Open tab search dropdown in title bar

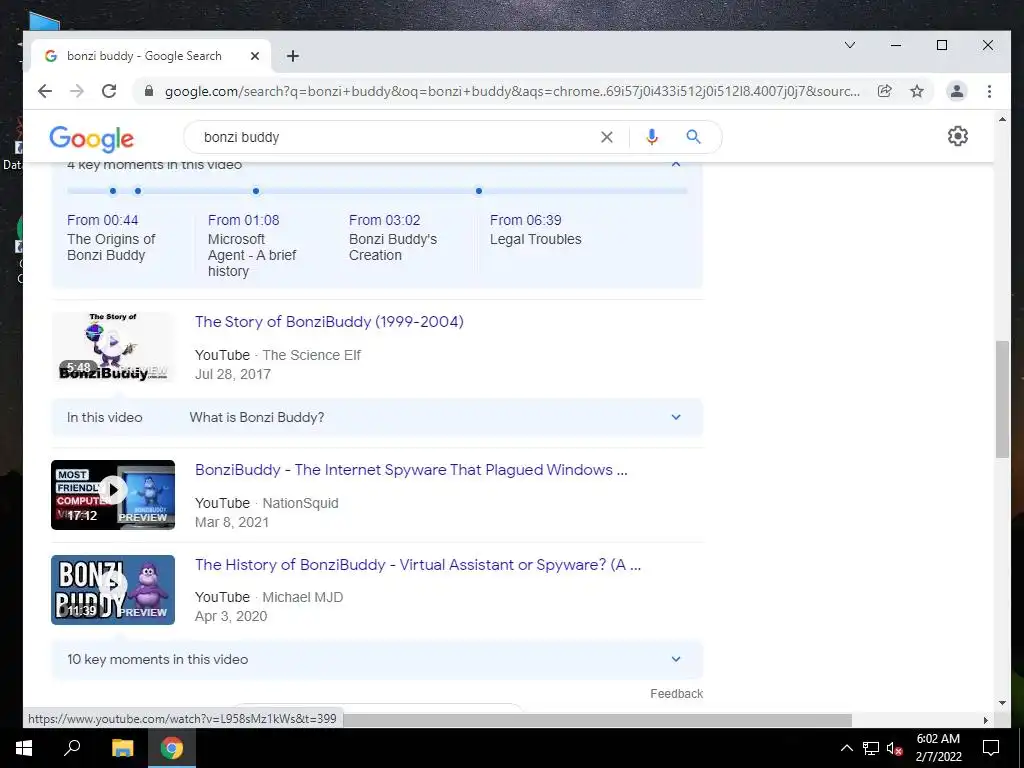[850, 45]
